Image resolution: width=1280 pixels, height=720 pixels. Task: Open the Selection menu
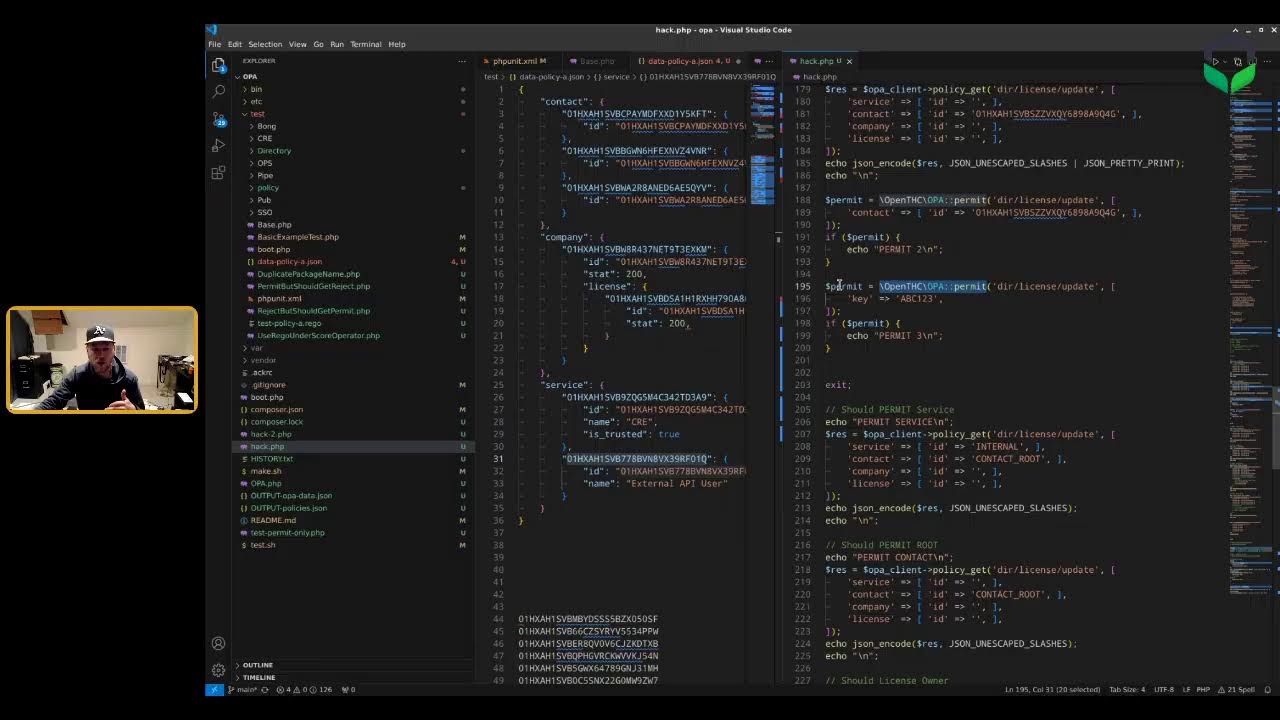pos(265,44)
